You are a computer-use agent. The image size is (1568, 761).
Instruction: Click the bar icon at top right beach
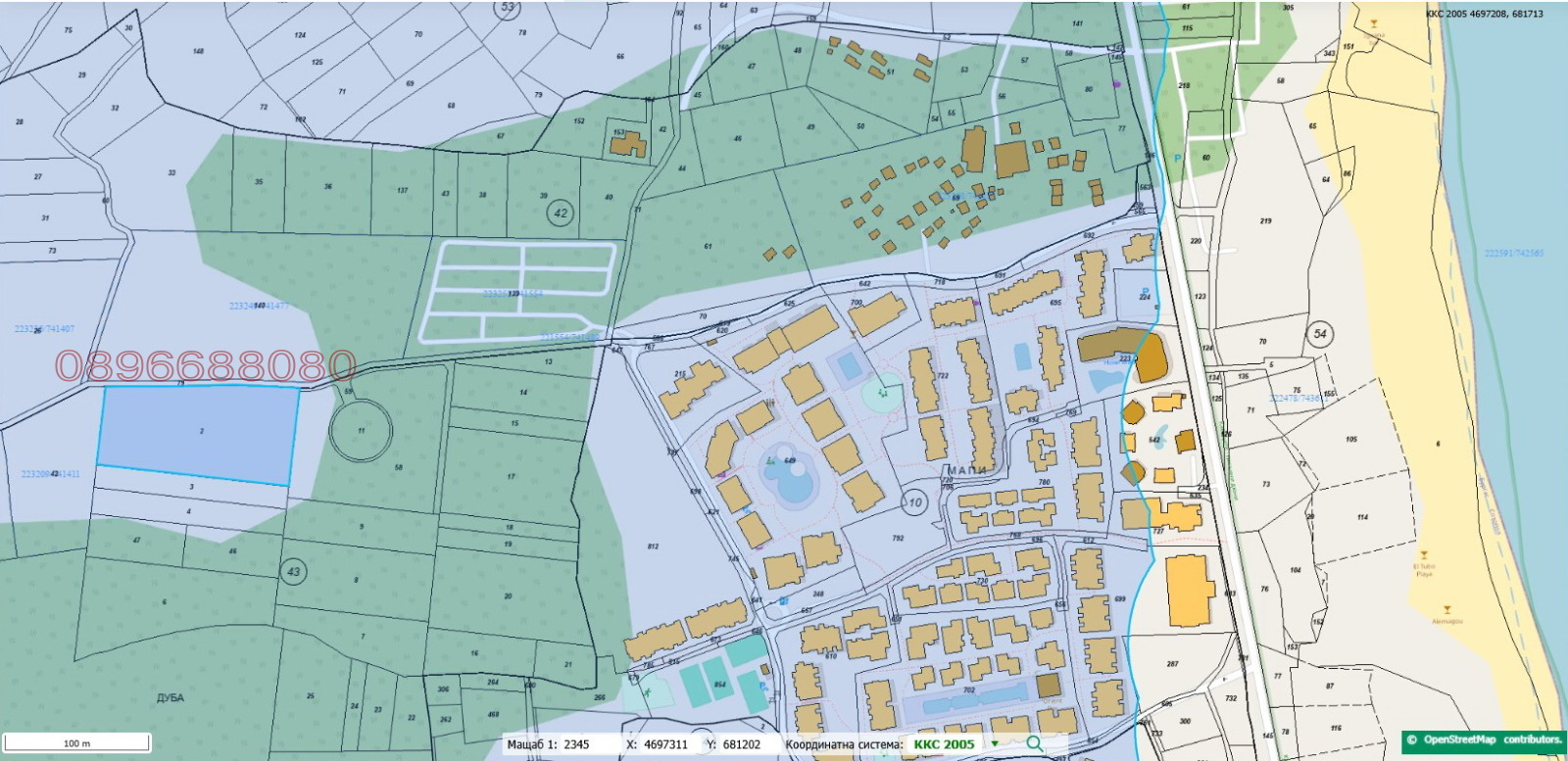1374,24
